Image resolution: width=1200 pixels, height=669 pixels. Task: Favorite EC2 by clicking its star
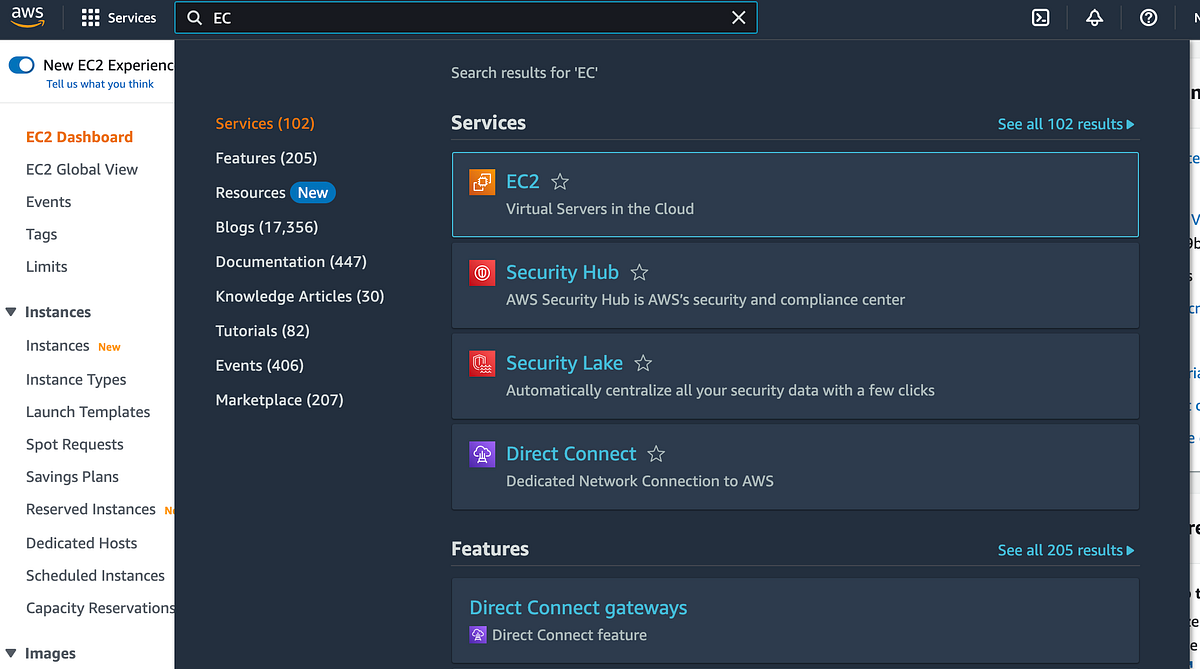coord(559,181)
